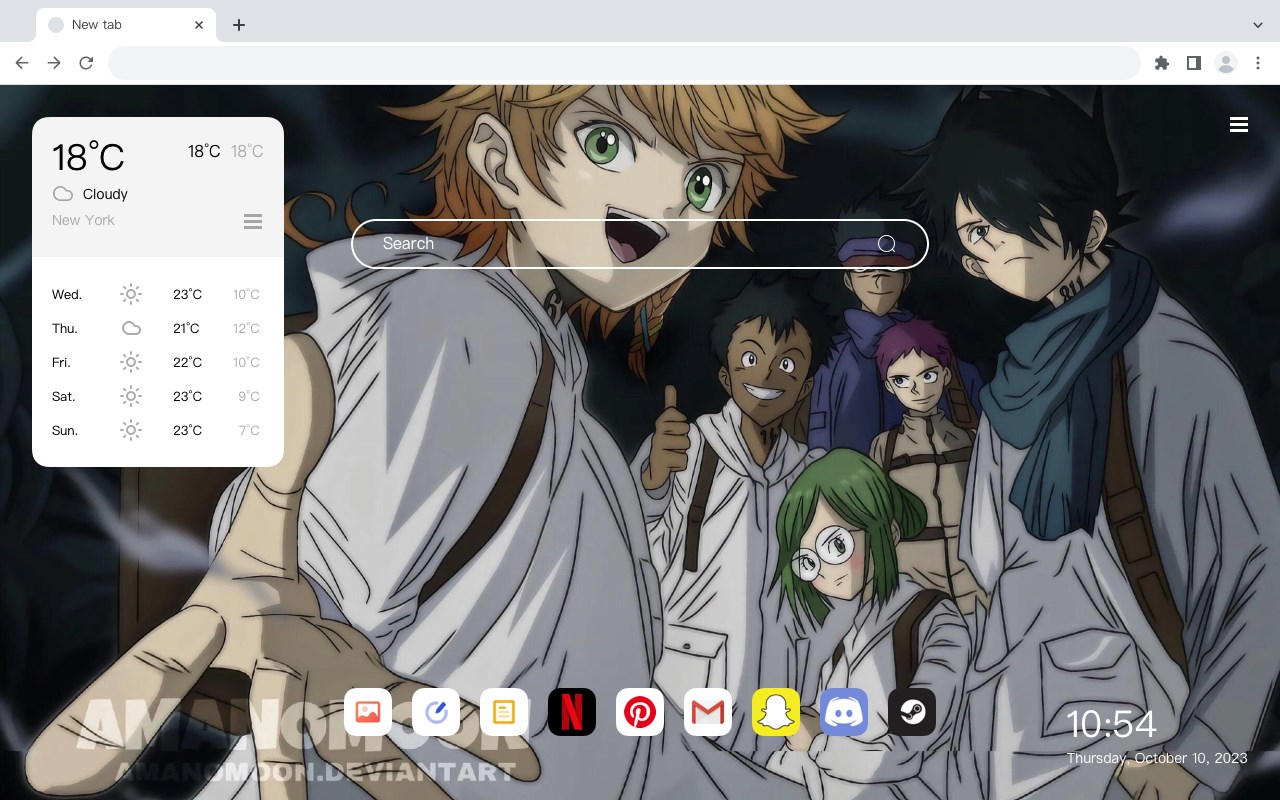The width and height of the screenshot is (1280, 800).
Task: Open the yellow notes shortcut icon
Action: tap(504, 712)
